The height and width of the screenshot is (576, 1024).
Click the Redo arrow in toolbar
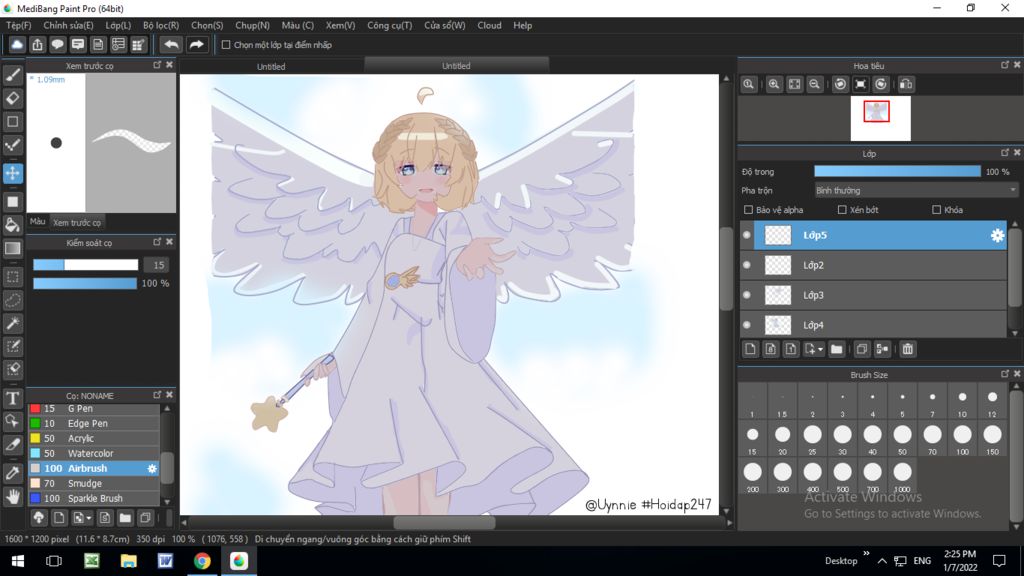tap(196, 44)
